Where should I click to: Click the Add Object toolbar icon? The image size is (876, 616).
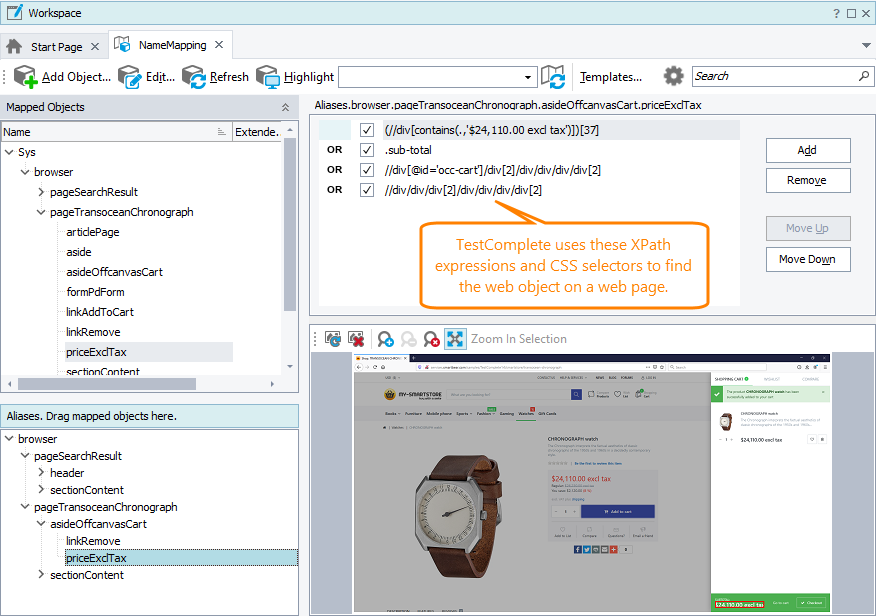[x=26, y=77]
